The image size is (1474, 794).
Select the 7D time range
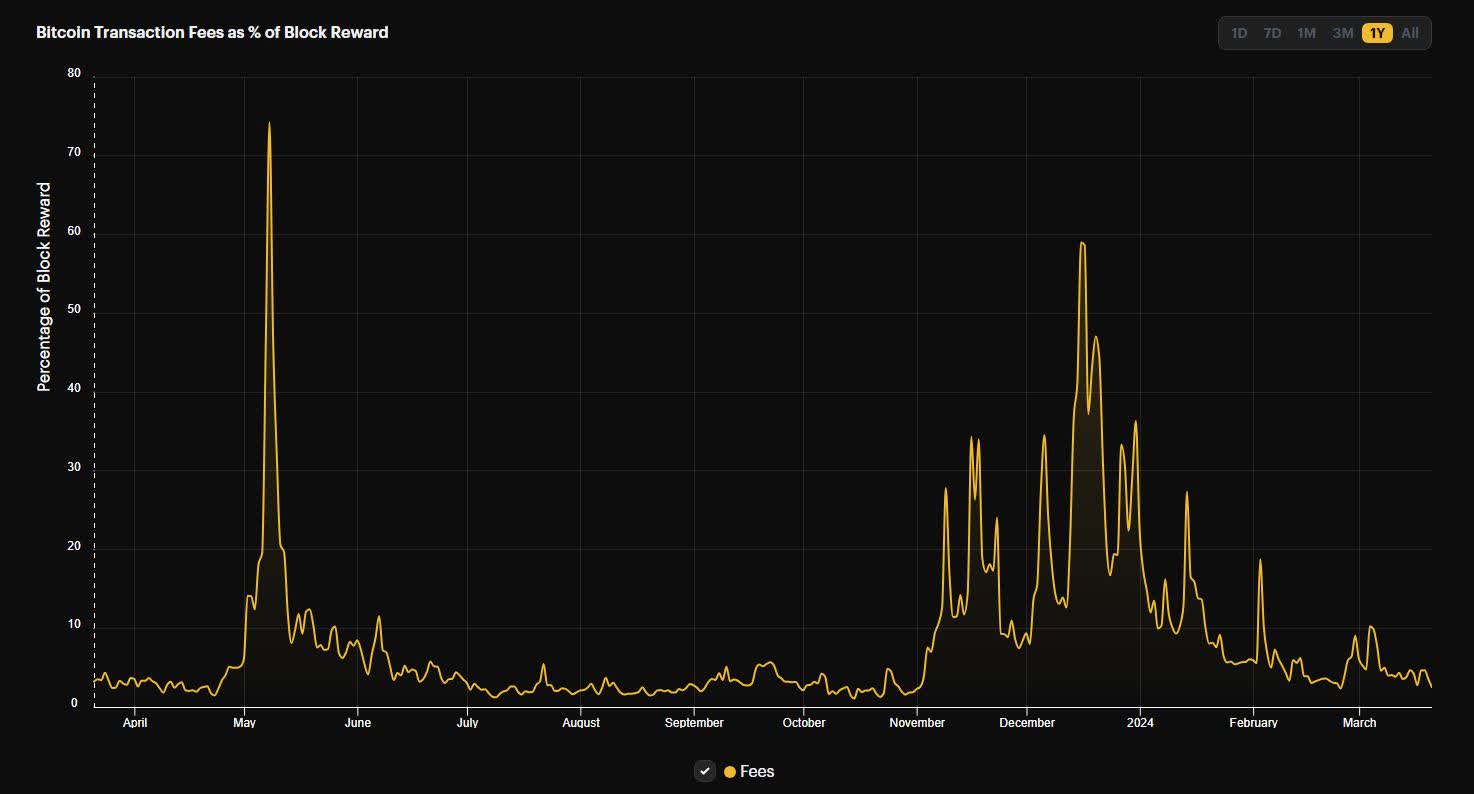point(1272,33)
